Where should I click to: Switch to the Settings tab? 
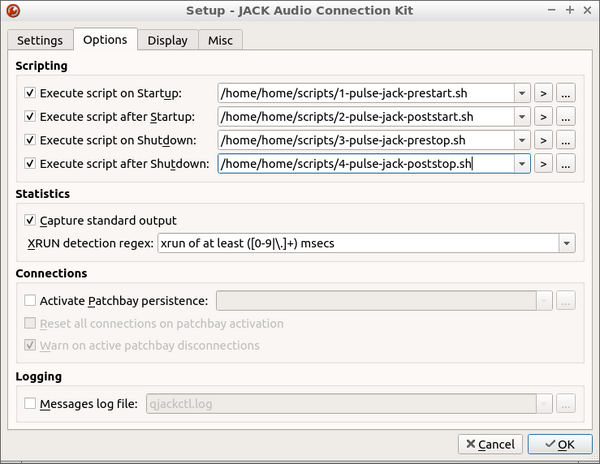coord(39,40)
